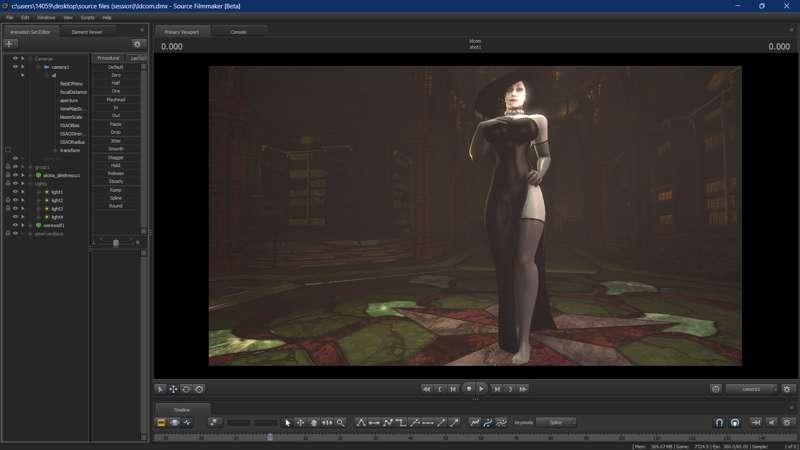
Task: Toggle the lock icon beside light3
Action: point(8,208)
